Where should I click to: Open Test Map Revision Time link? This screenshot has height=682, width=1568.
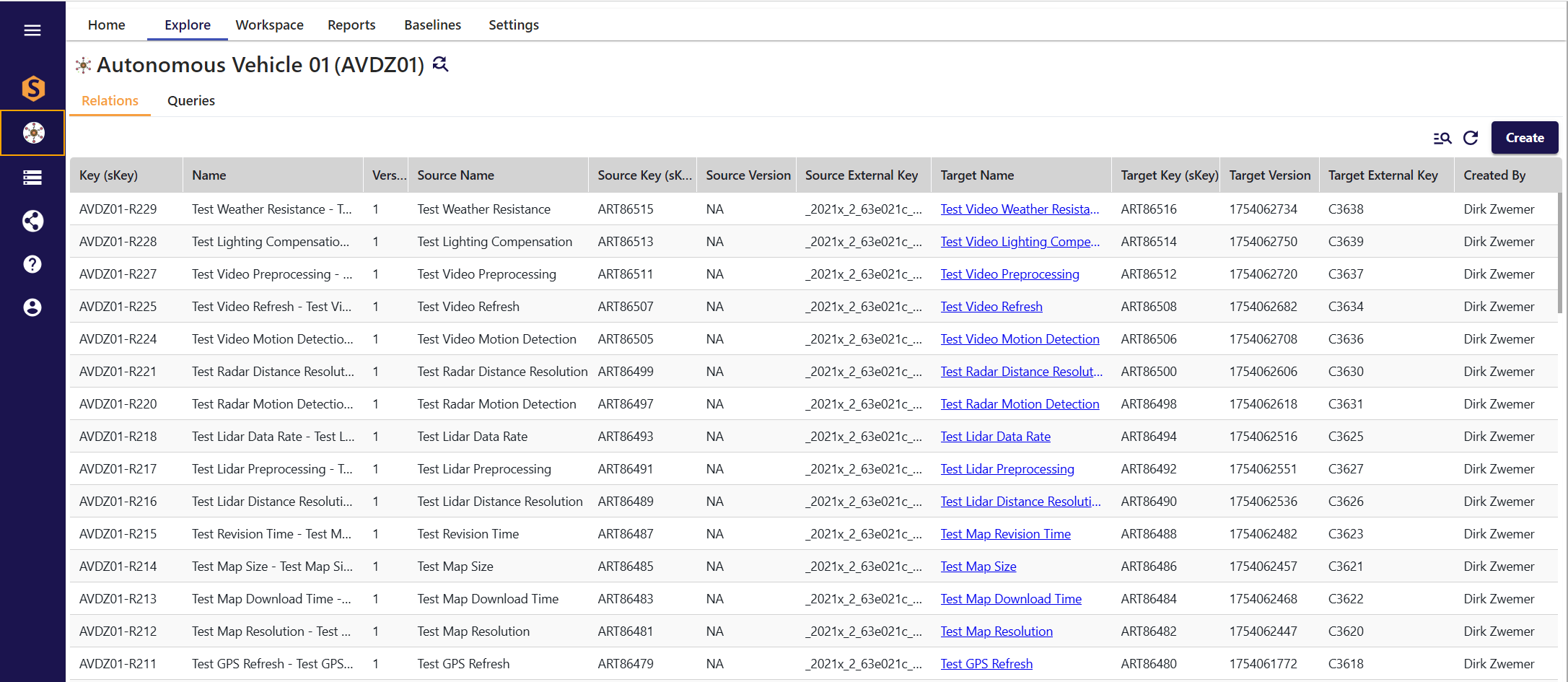click(x=1006, y=534)
